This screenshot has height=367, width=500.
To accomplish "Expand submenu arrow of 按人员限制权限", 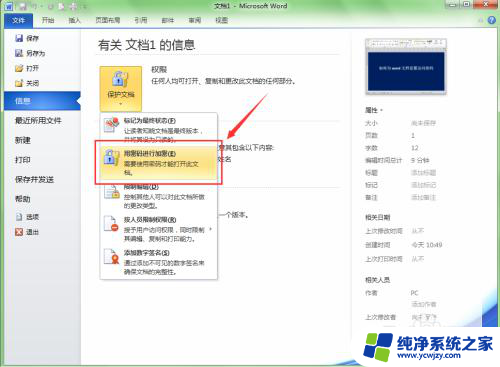I will pyautogui.click(x=210, y=229).
